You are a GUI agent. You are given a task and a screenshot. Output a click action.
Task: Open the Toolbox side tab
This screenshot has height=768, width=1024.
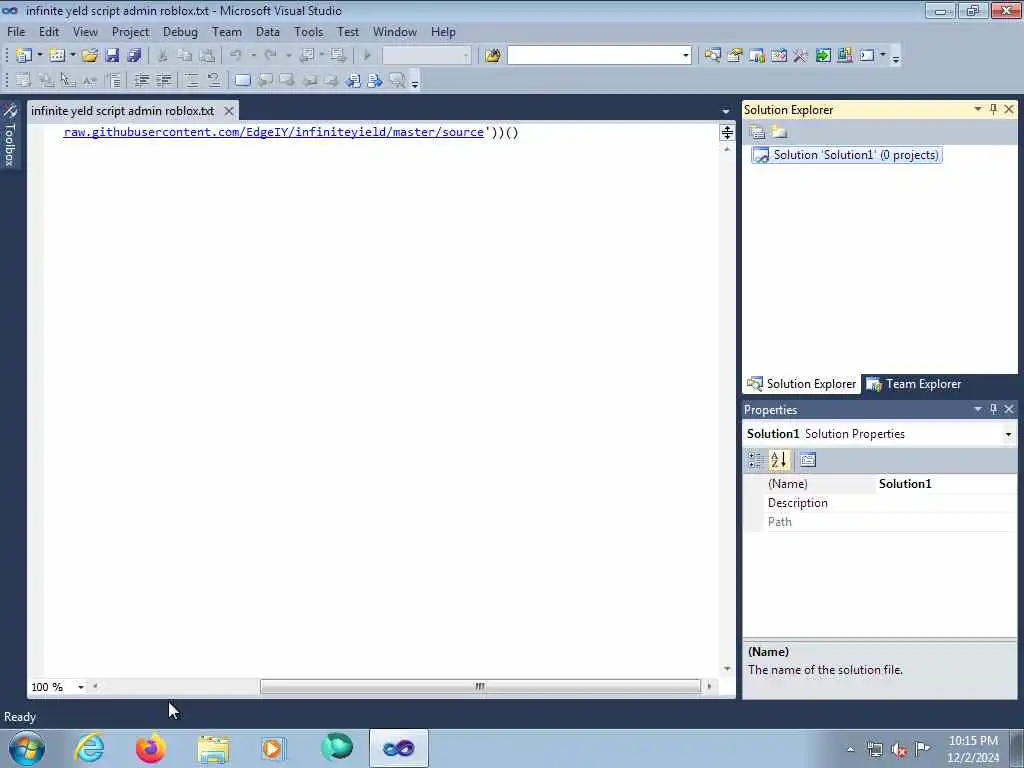click(x=9, y=136)
